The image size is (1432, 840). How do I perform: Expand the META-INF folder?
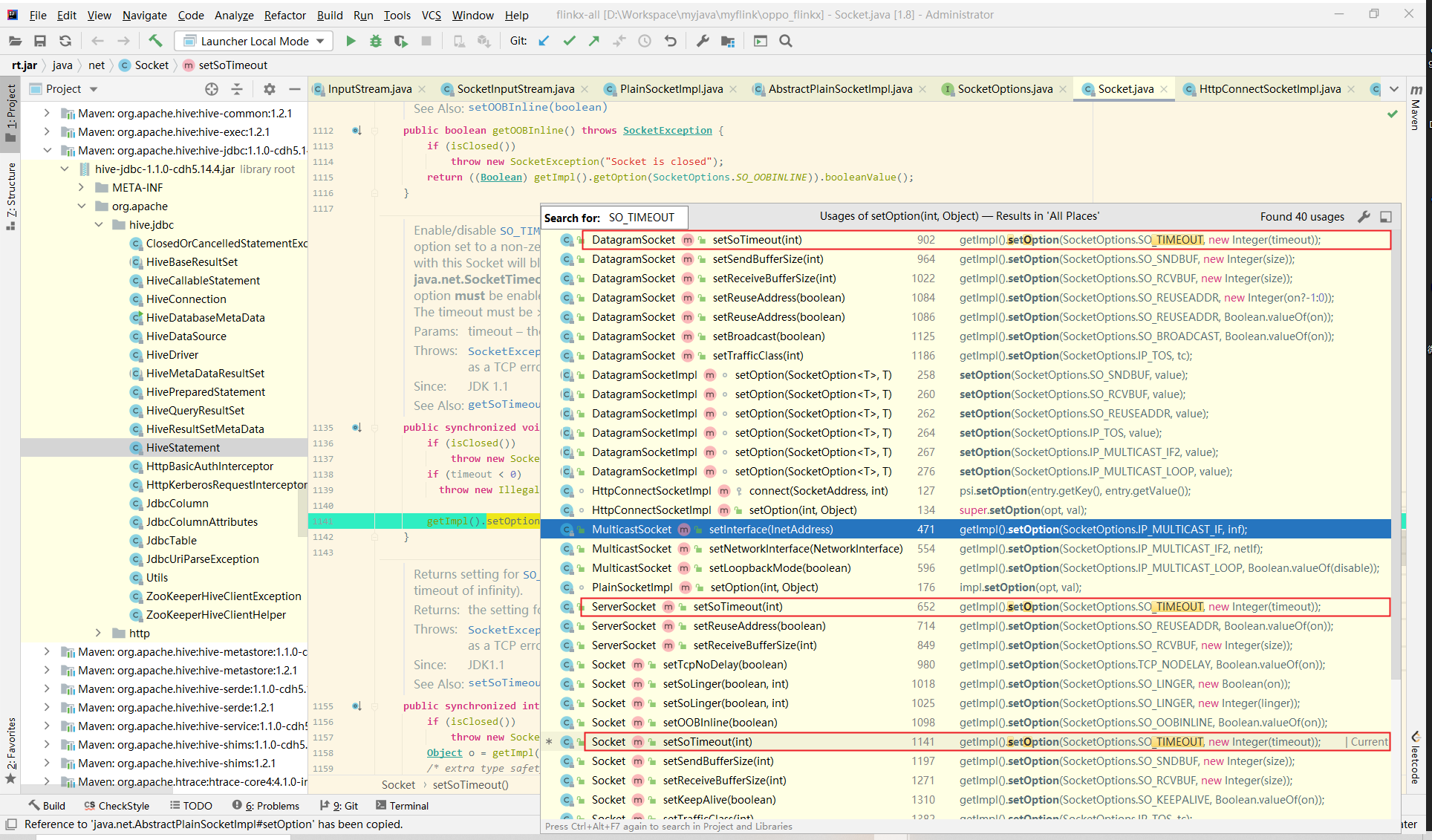[x=82, y=188]
